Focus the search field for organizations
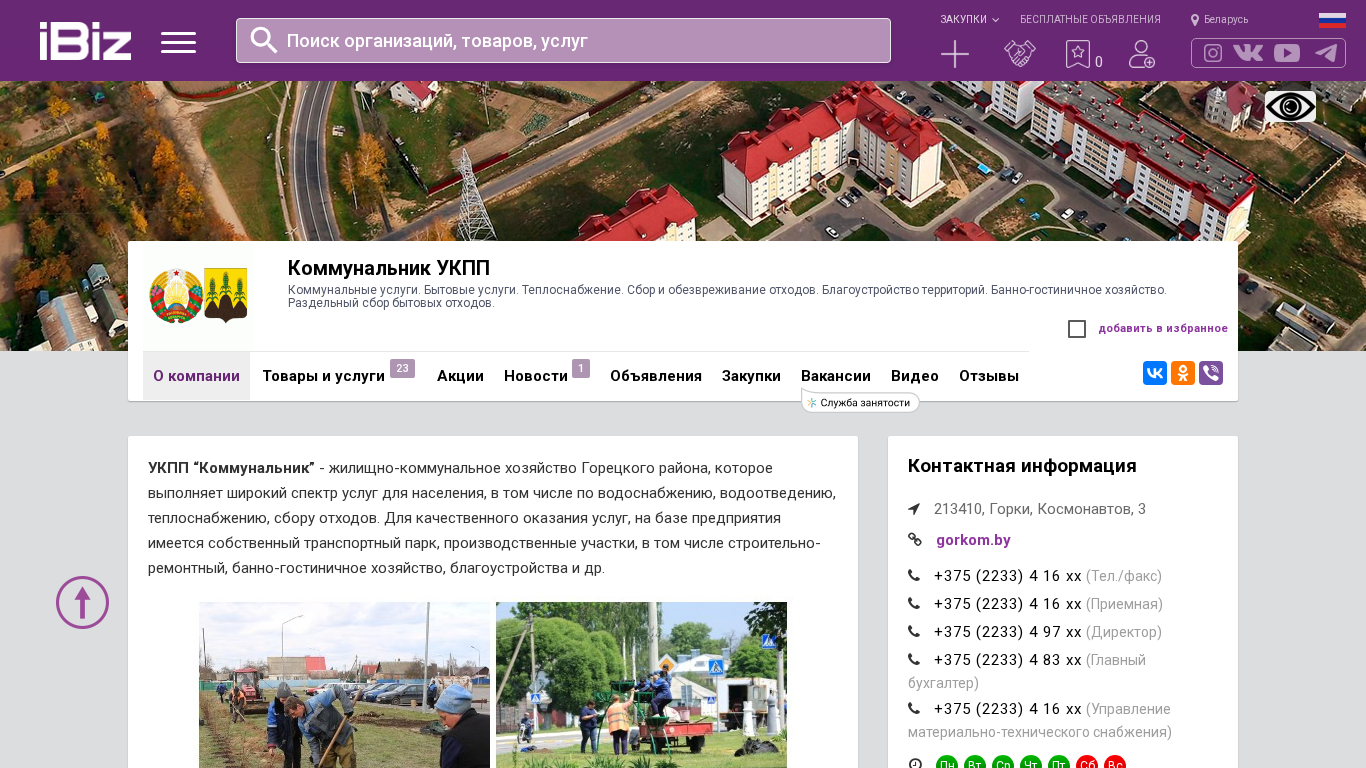1366x768 pixels. [563, 40]
